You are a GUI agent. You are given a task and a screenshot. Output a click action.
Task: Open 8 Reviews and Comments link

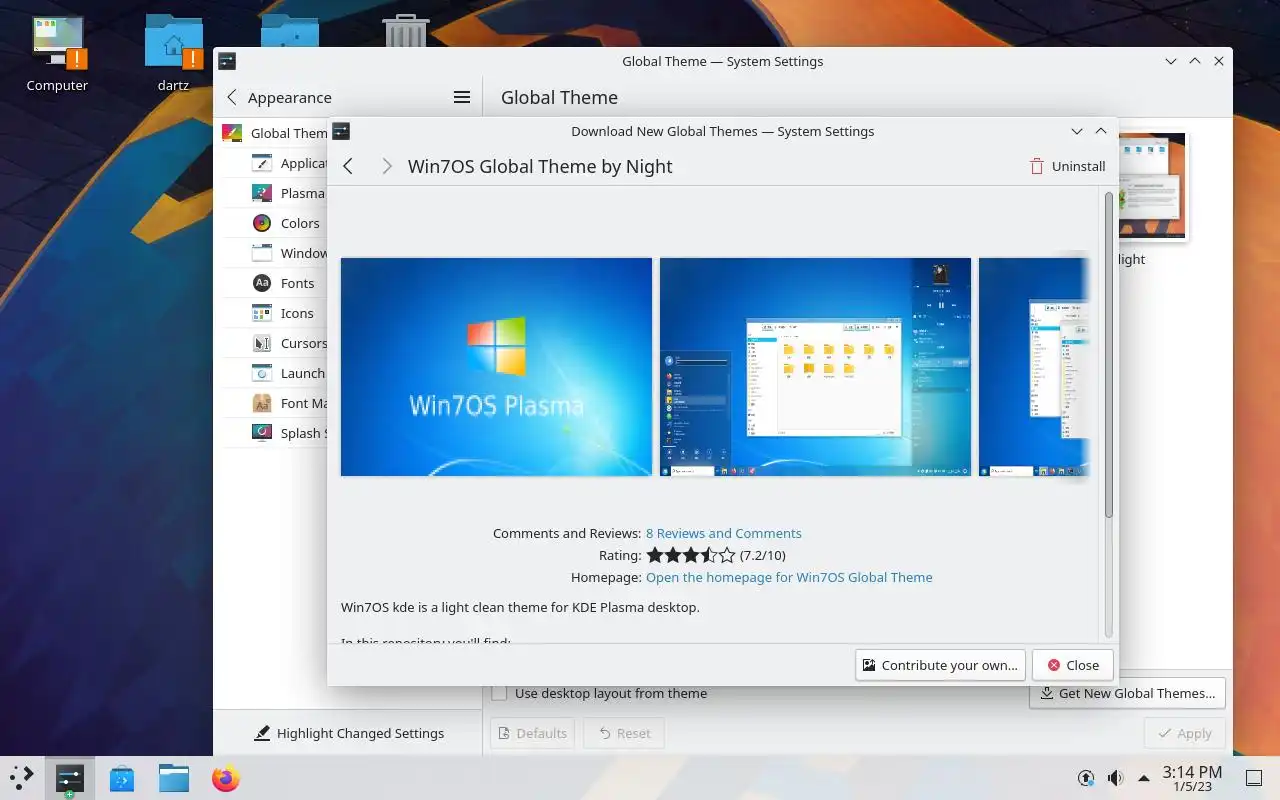coord(723,533)
